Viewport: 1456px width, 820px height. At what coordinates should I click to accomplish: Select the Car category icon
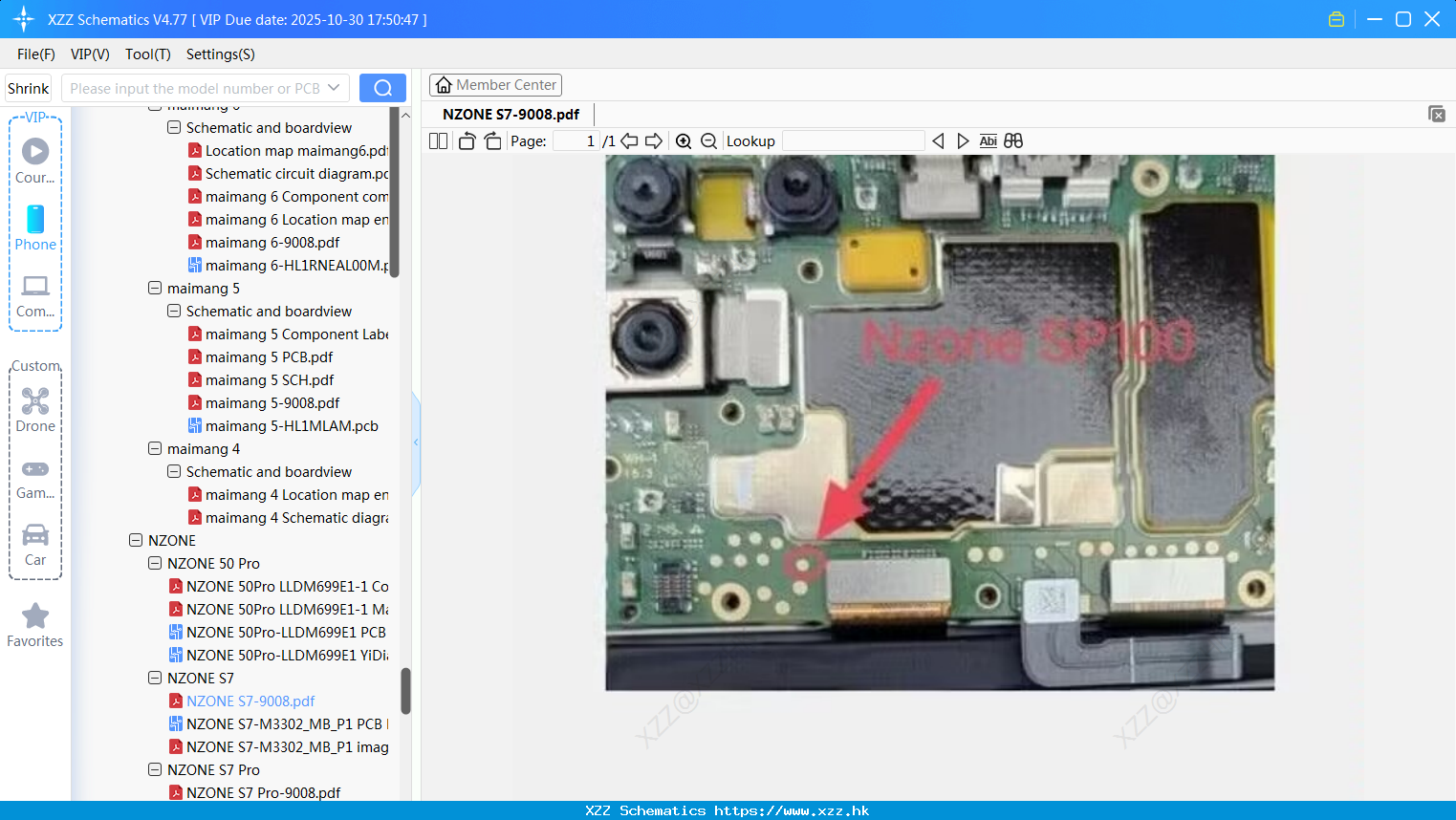[35, 545]
